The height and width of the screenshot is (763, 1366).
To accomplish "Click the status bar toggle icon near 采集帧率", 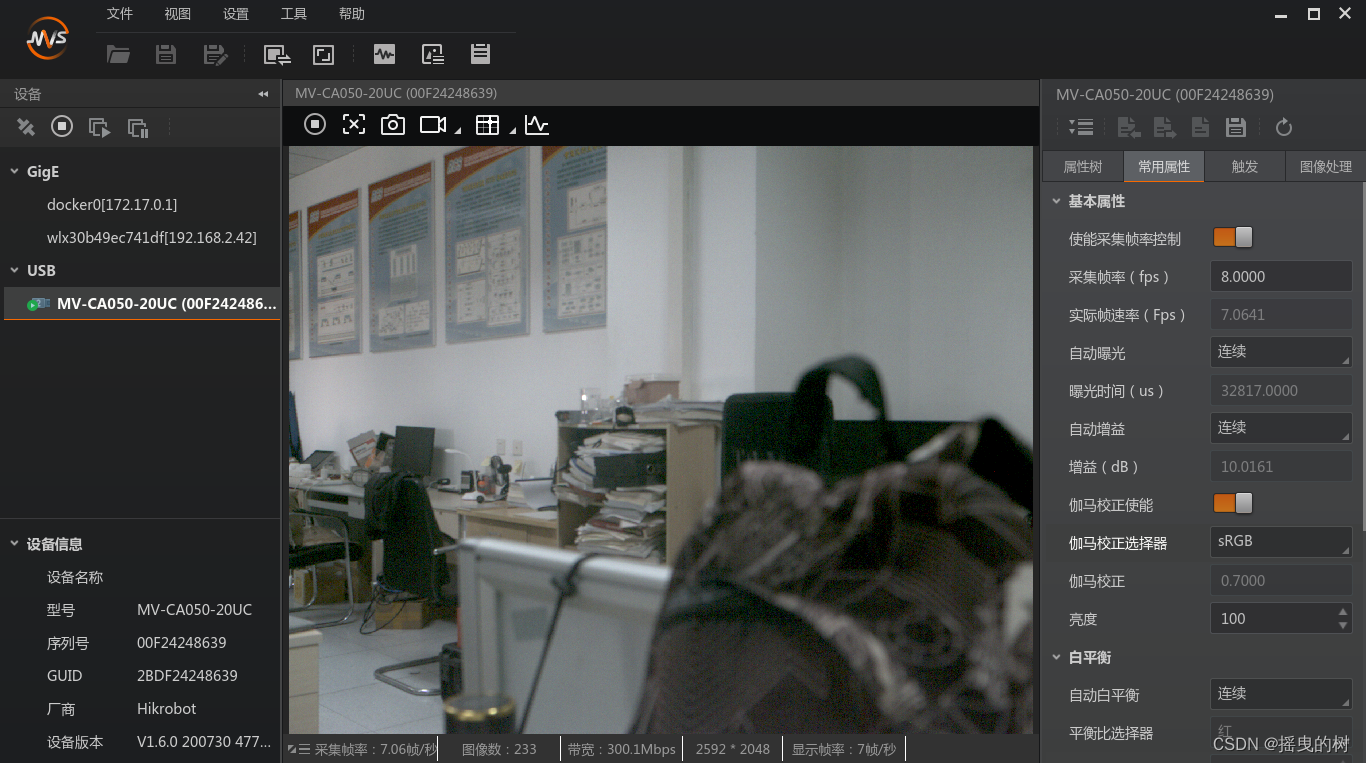I will click(x=299, y=749).
